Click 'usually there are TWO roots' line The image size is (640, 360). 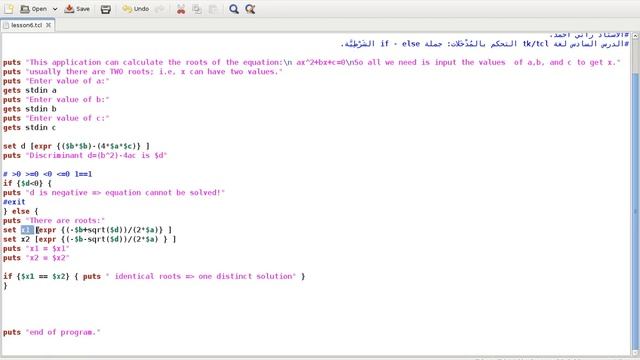[143, 72]
